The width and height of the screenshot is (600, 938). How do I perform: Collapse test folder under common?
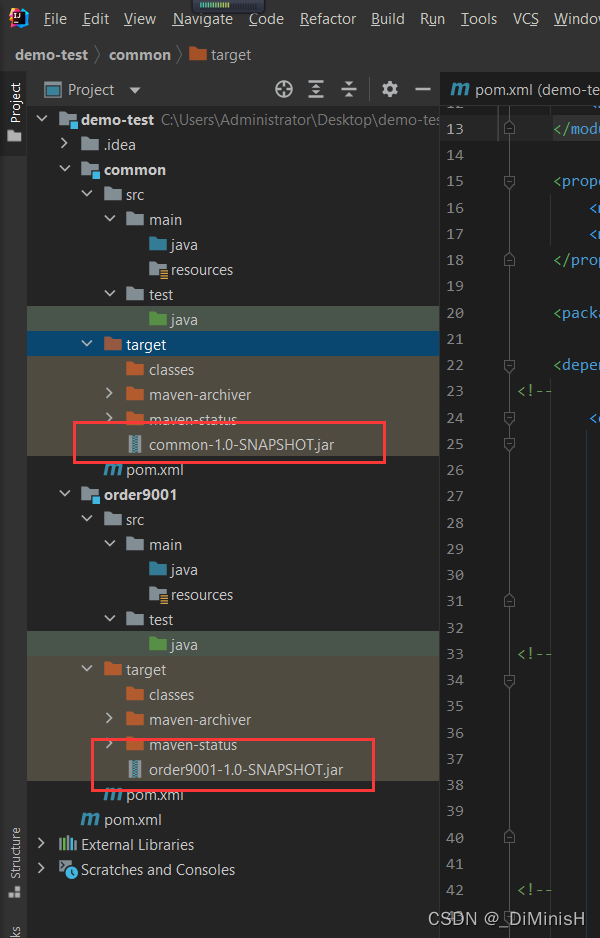110,294
